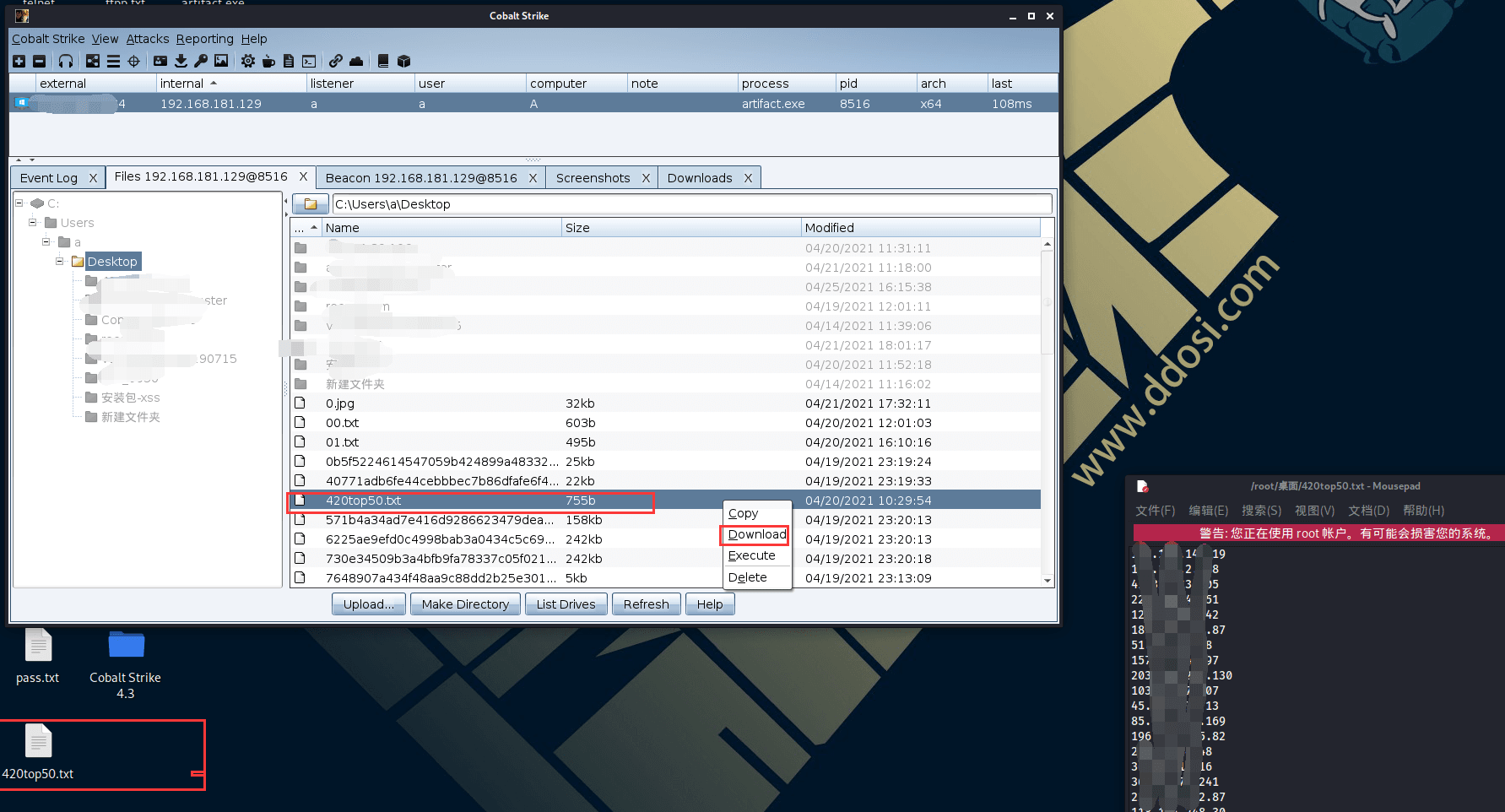Viewport: 1505px width, 812px height.
Task: Open 文件(F) menu in Mousepad
Action: [x=1156, y=511]
